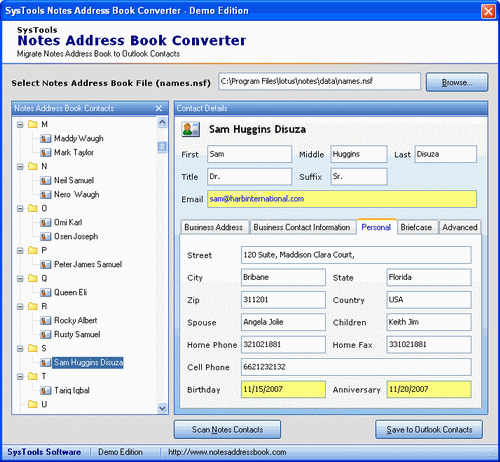Select the Personal tab
The image size is (500, 462).
(x=376, y=227)
